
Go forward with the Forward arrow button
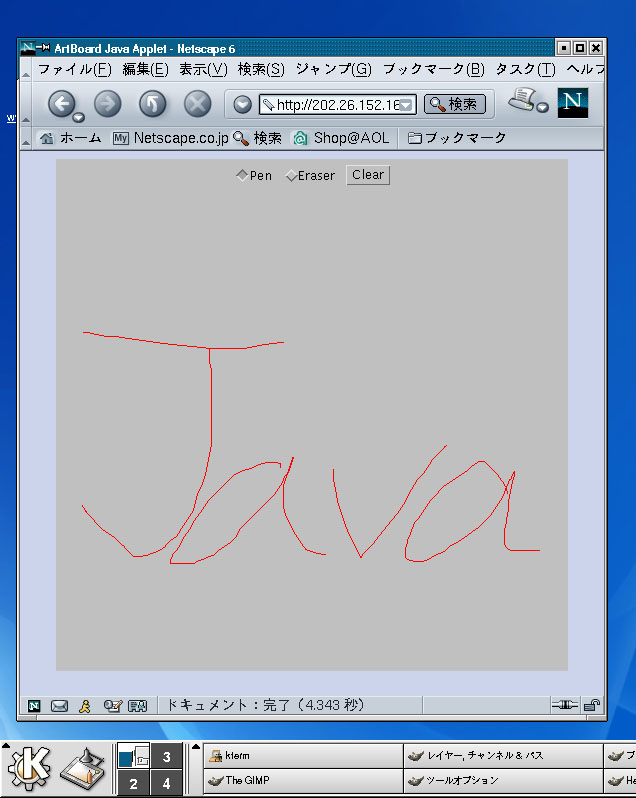point(107,104)
